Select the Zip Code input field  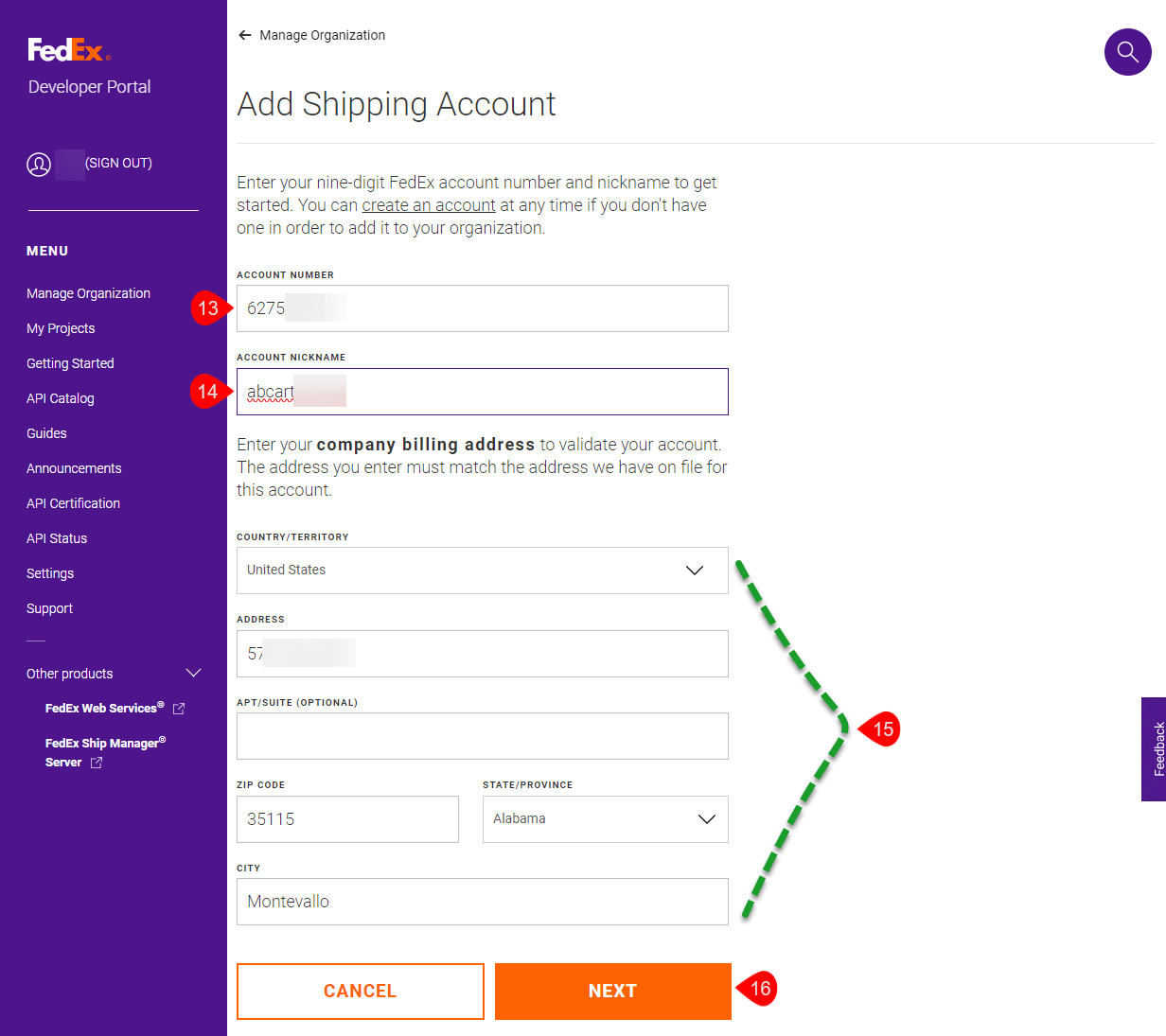tap(347, 819)
